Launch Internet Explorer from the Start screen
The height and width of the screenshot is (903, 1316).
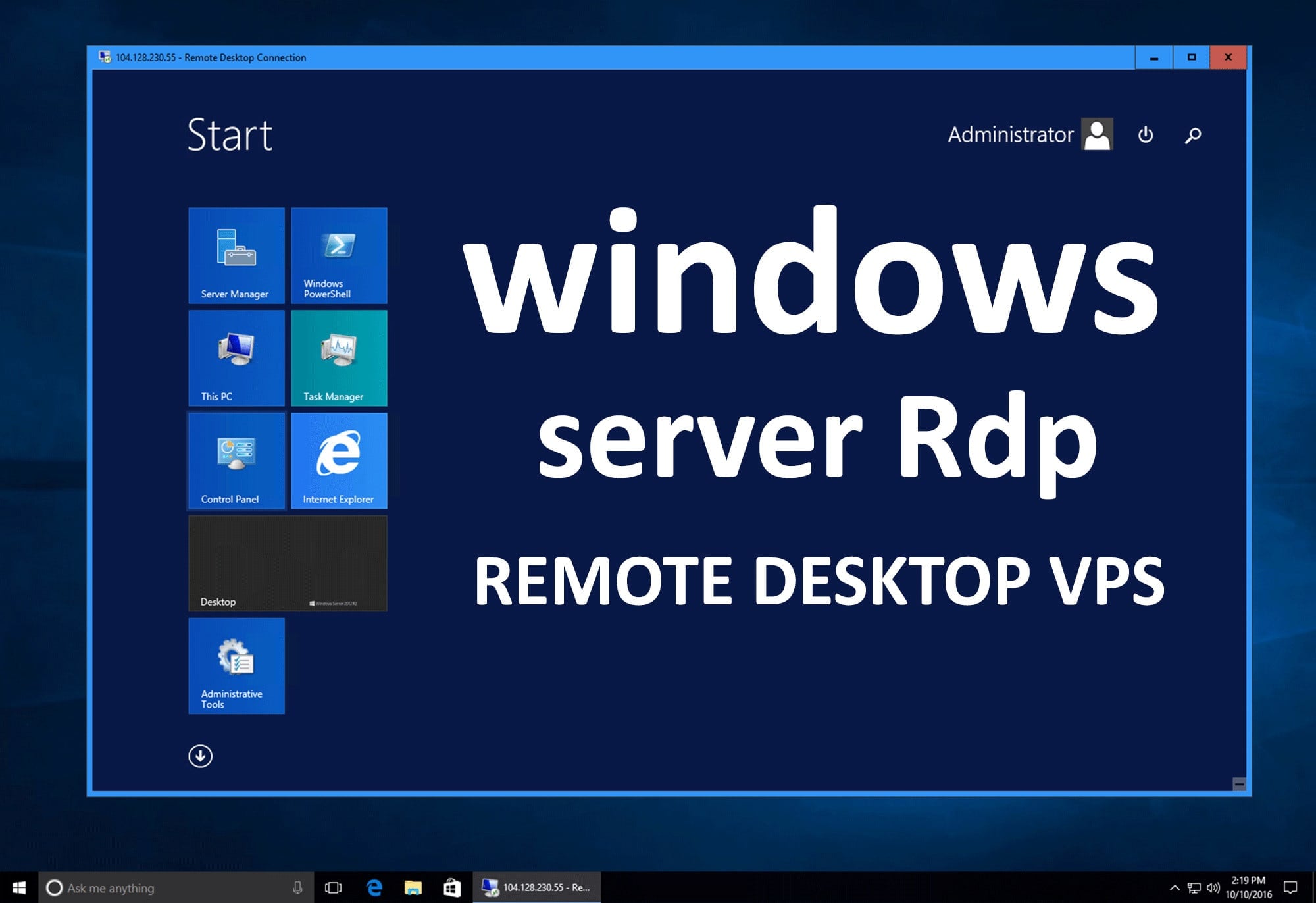click(x=339, y=461)
